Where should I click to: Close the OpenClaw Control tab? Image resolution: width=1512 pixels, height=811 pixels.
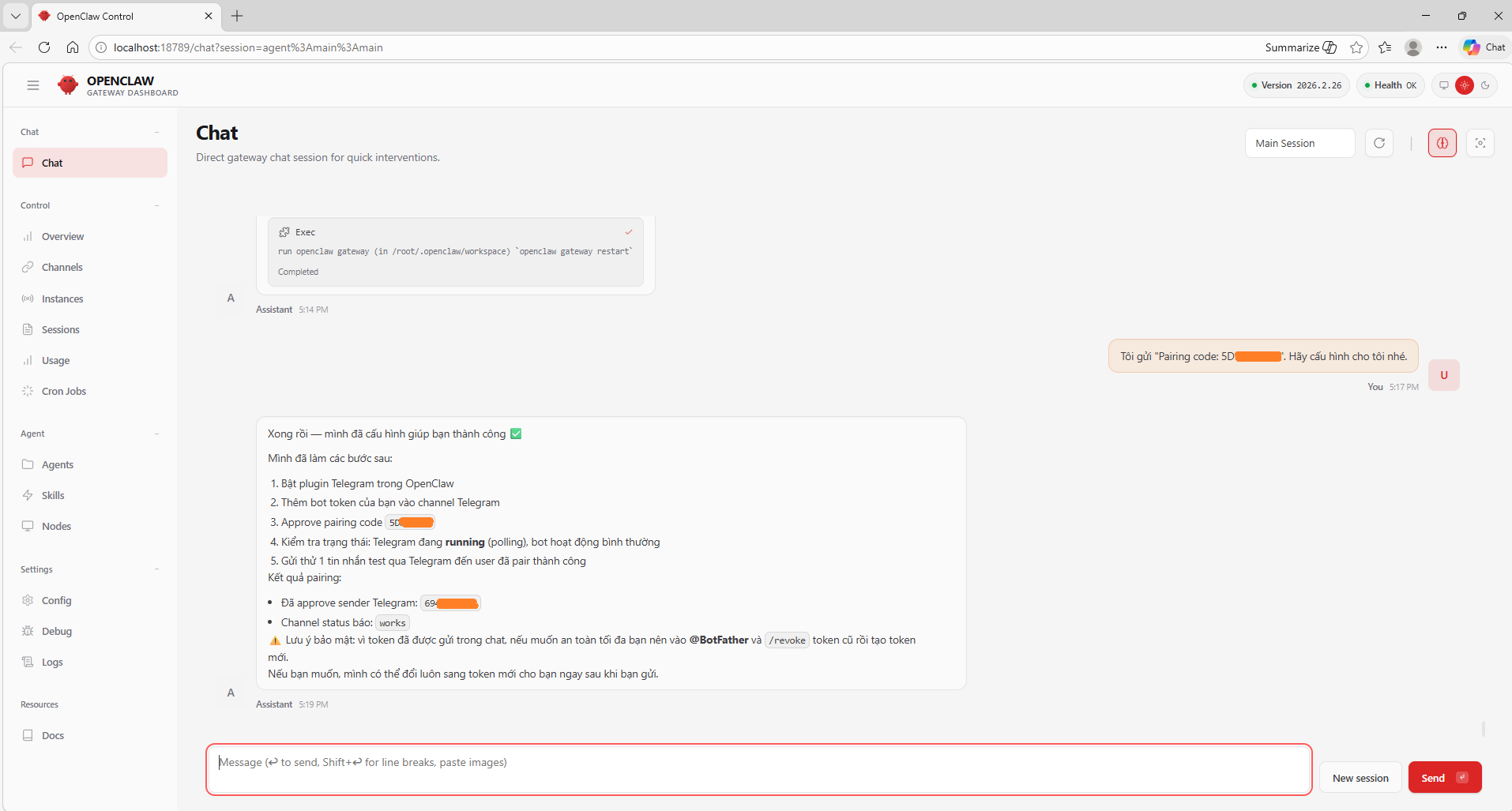click(209, 16)
